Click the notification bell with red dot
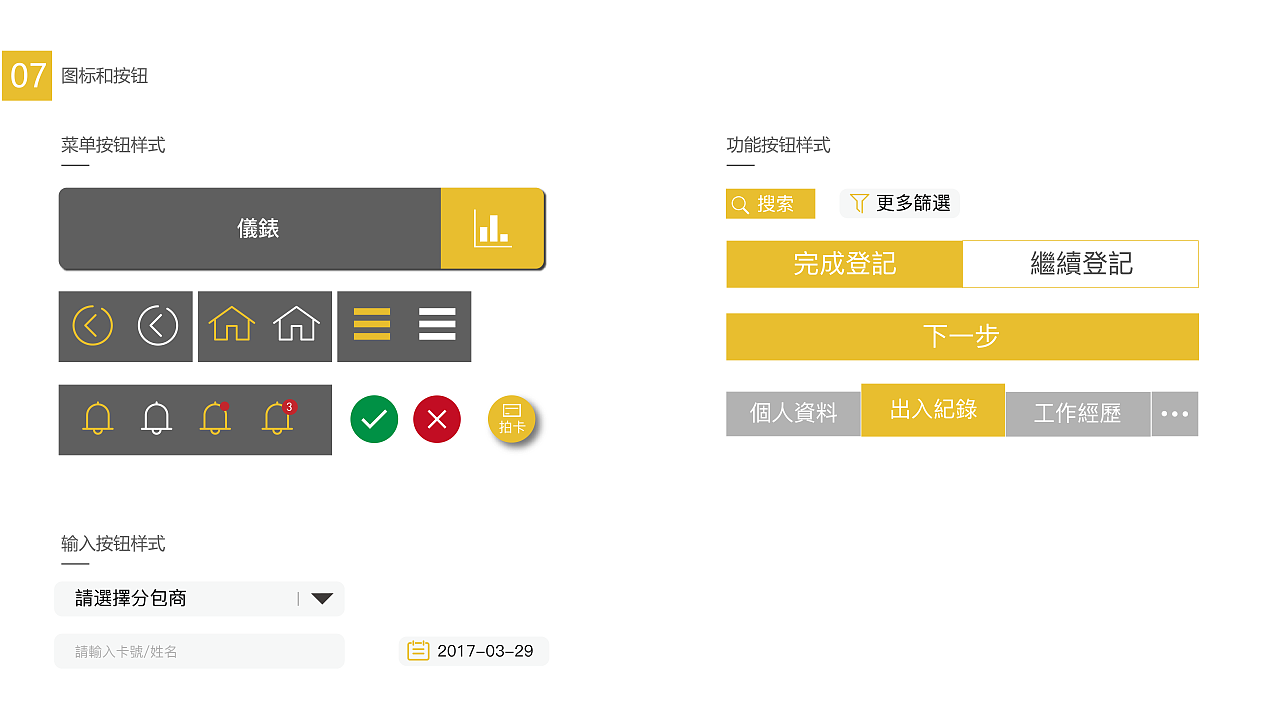This screenshot has height=720, width=1280. point(216,419)
